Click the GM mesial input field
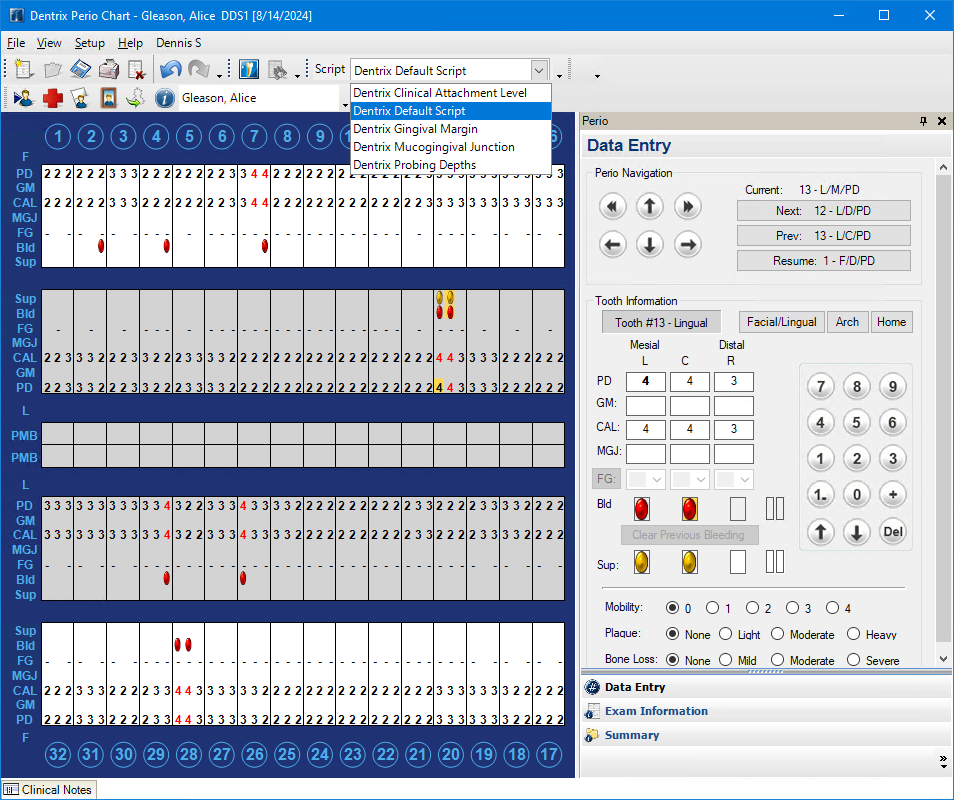954x800 pixels. [645, 405]
